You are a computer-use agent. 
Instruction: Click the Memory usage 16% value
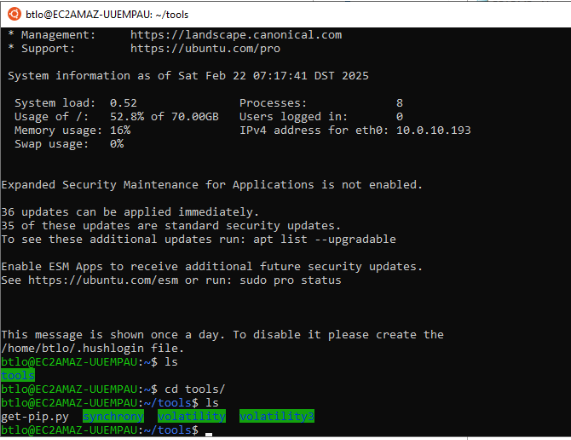[x=120, y=130]
